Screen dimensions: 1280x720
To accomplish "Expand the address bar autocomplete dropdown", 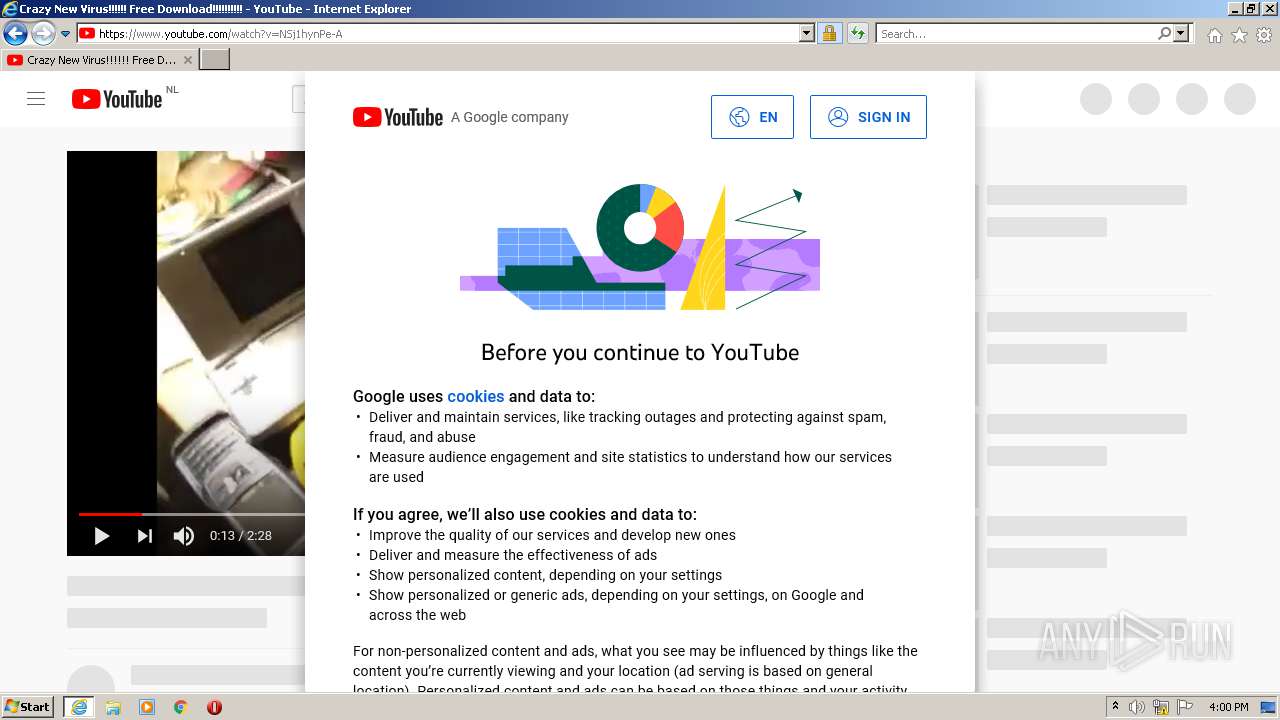I will coord(807,33).
